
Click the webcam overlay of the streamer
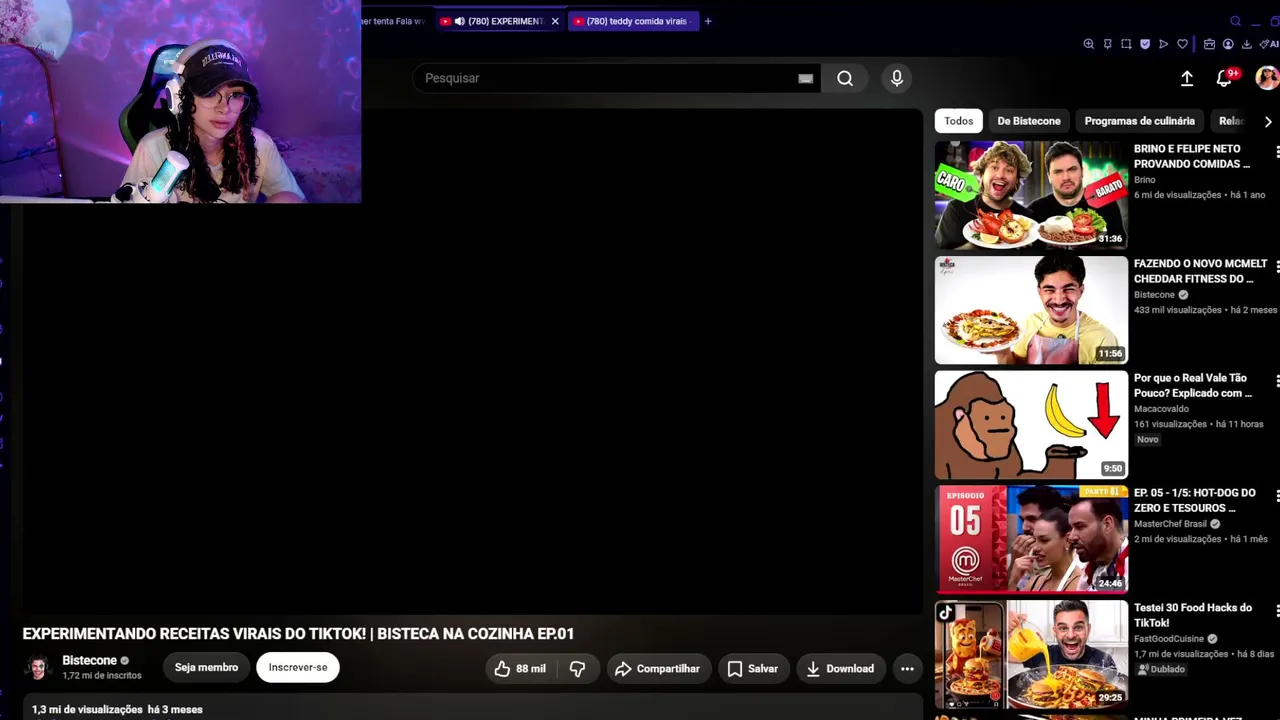180,101
